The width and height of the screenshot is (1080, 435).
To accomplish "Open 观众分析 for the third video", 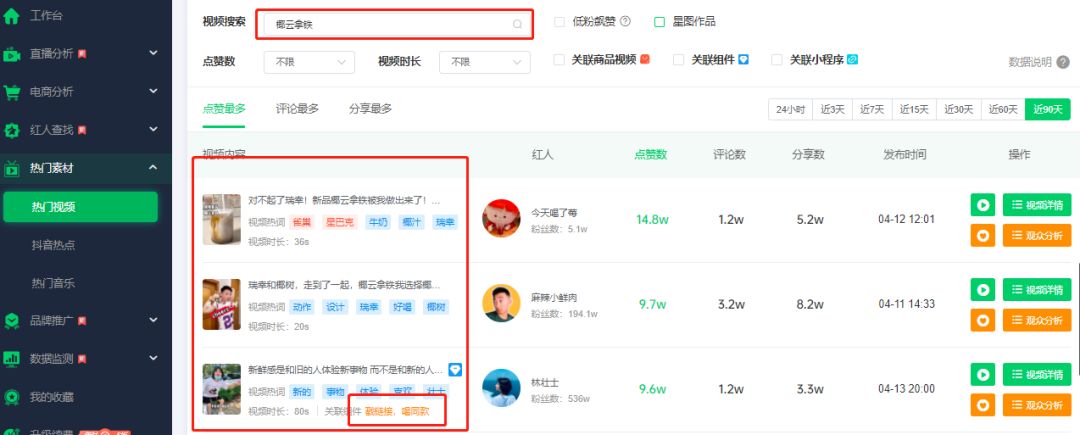I will (x=1037, y=405).
